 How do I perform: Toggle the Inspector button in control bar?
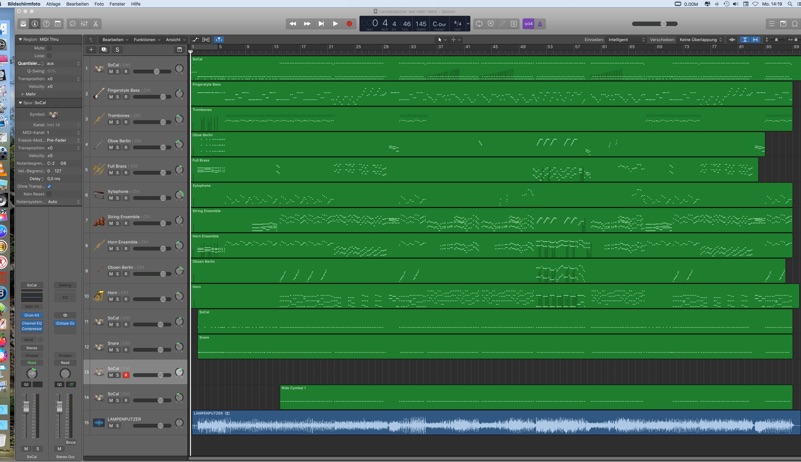pos(35,24)
